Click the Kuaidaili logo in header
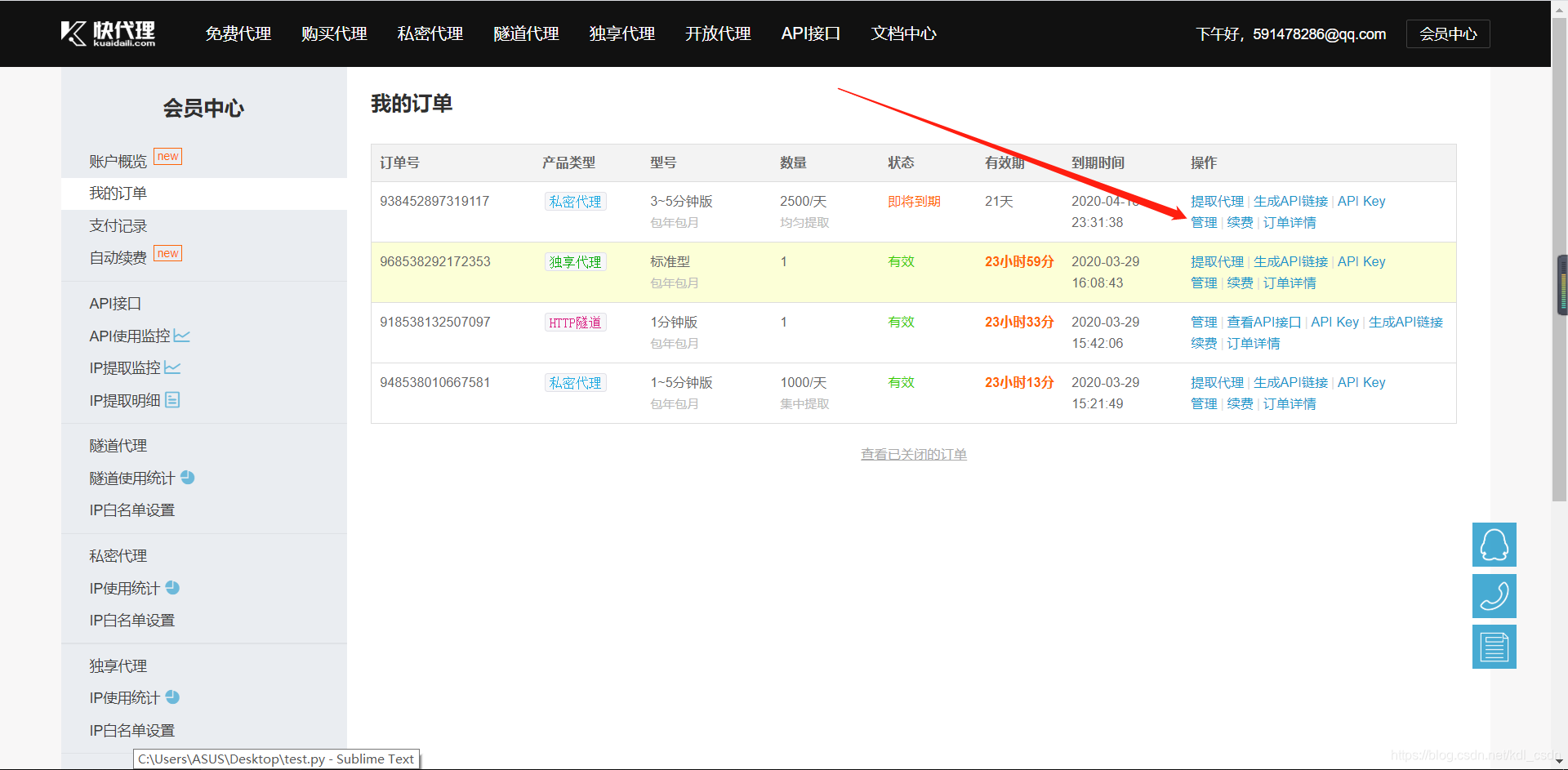The width and height of the screenshot is (1568, 770). click(x=108, y=33)
